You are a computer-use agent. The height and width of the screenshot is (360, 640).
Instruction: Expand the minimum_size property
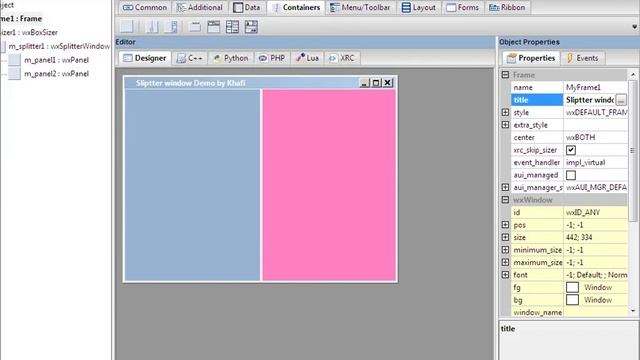coord(505,250)
